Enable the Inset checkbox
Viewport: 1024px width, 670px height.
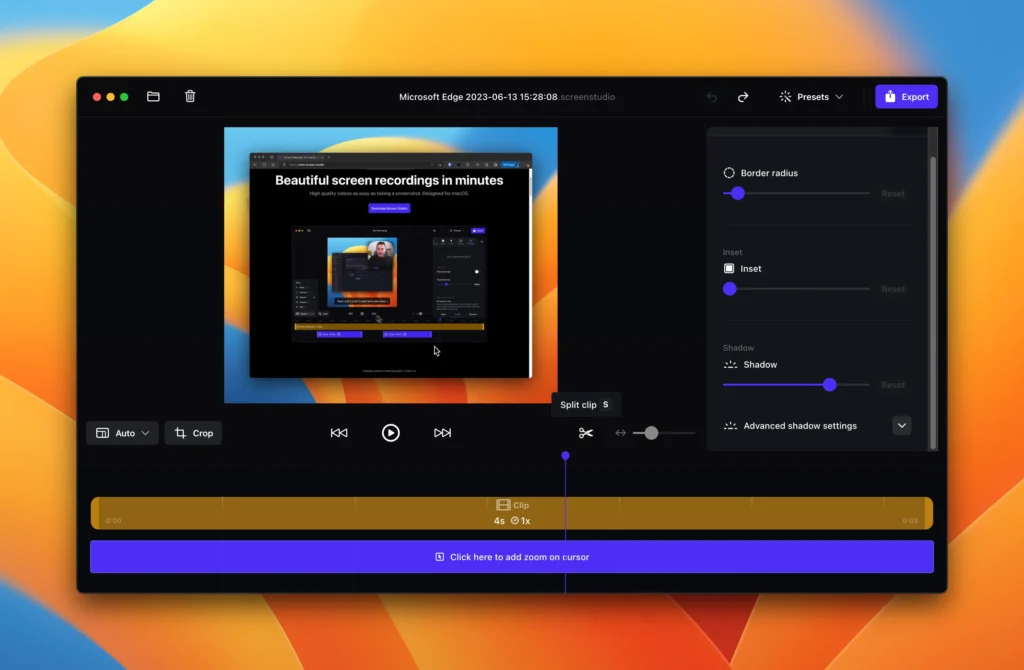coord(728,268)
